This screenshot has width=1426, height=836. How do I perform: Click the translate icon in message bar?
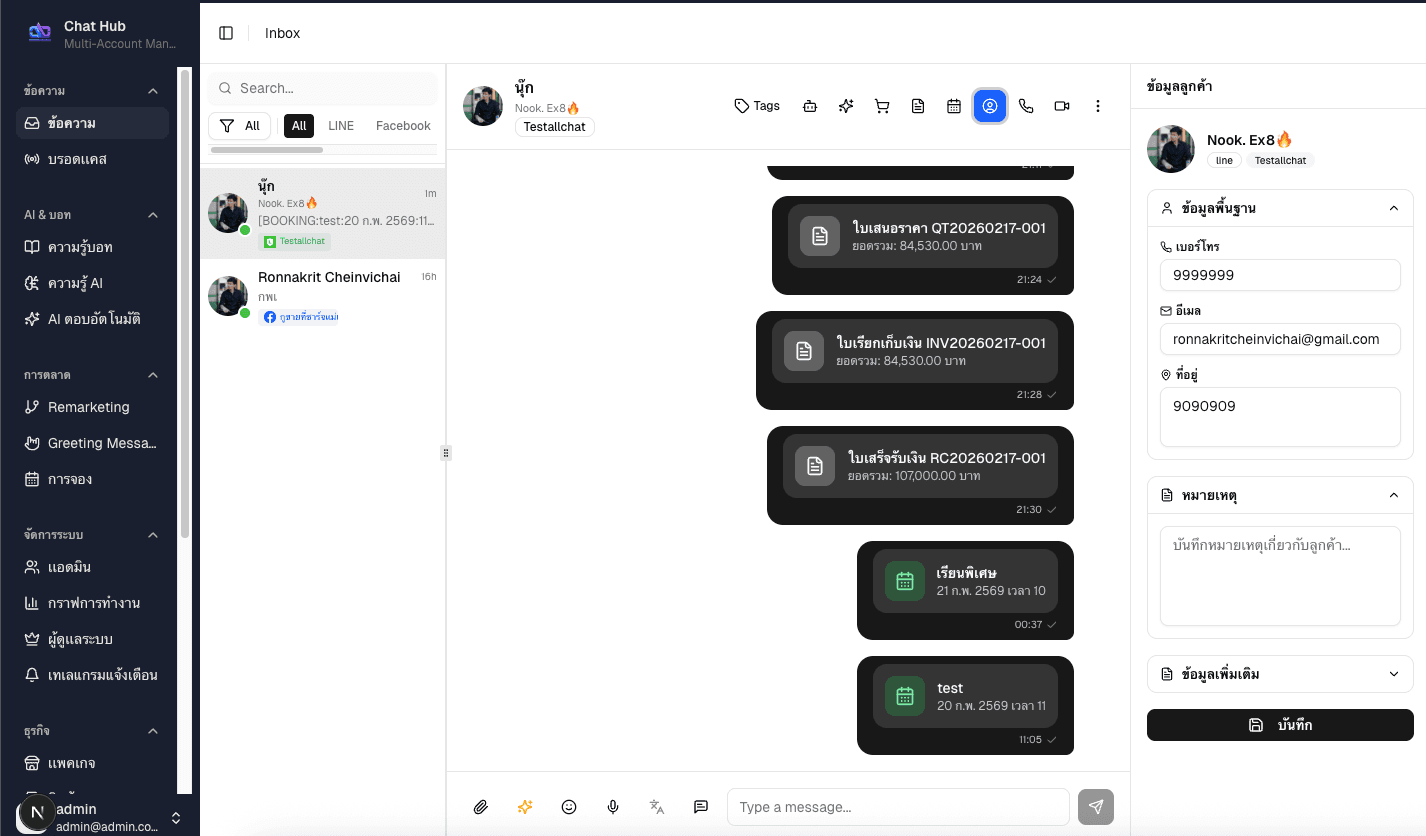pos(657,807)
